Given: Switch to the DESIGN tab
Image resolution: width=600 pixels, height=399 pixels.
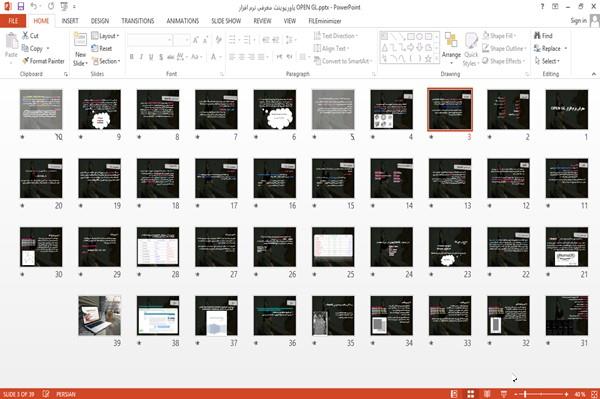Looking at the screenshot, I should pos(100,21).
